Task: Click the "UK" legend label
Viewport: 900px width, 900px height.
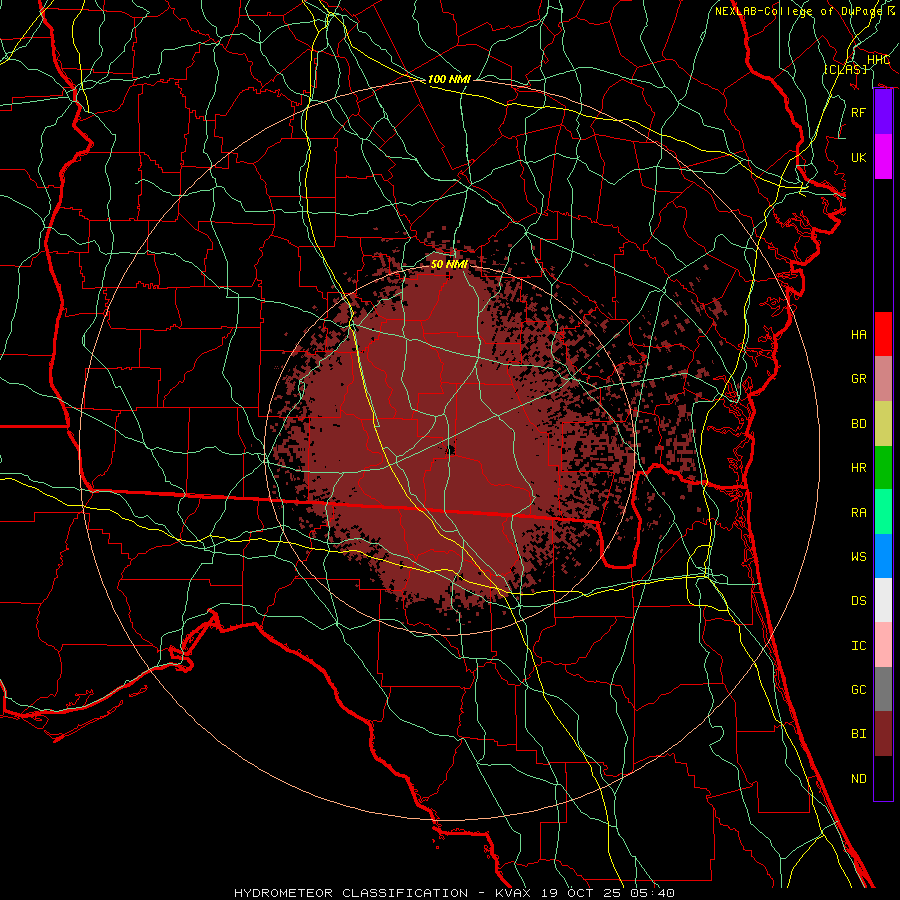Action: tap(859, 157)
